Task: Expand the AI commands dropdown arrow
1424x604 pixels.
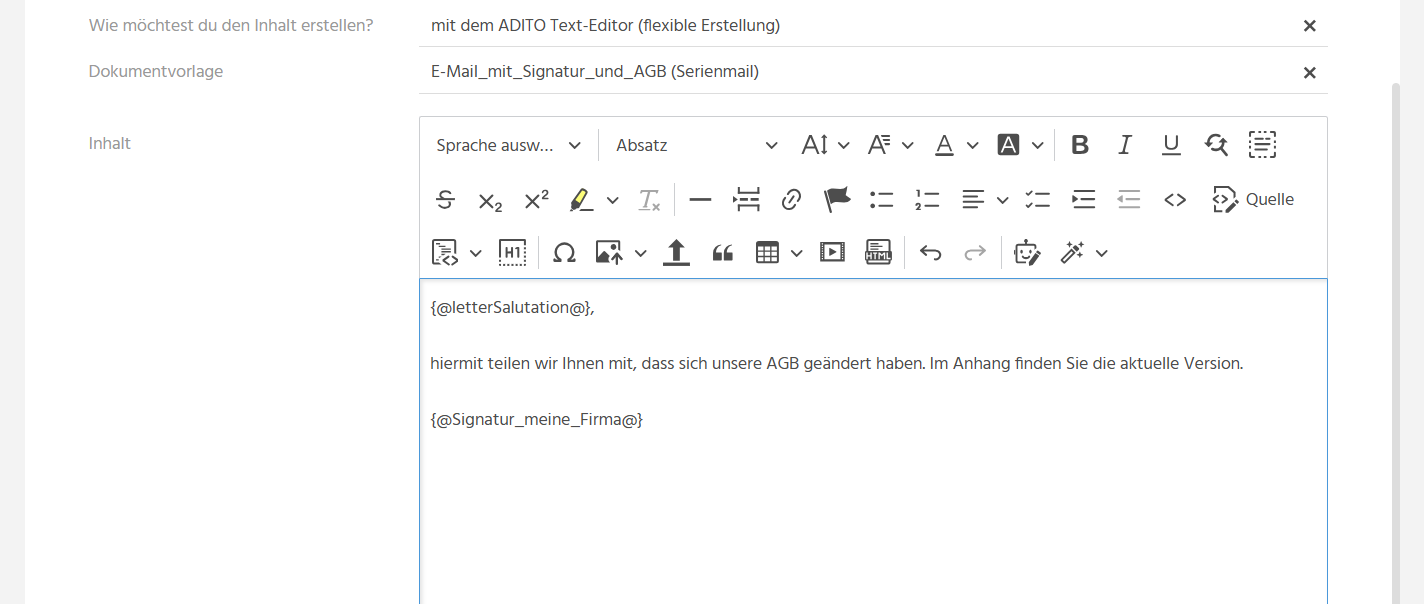Action: click(1101, 253)
